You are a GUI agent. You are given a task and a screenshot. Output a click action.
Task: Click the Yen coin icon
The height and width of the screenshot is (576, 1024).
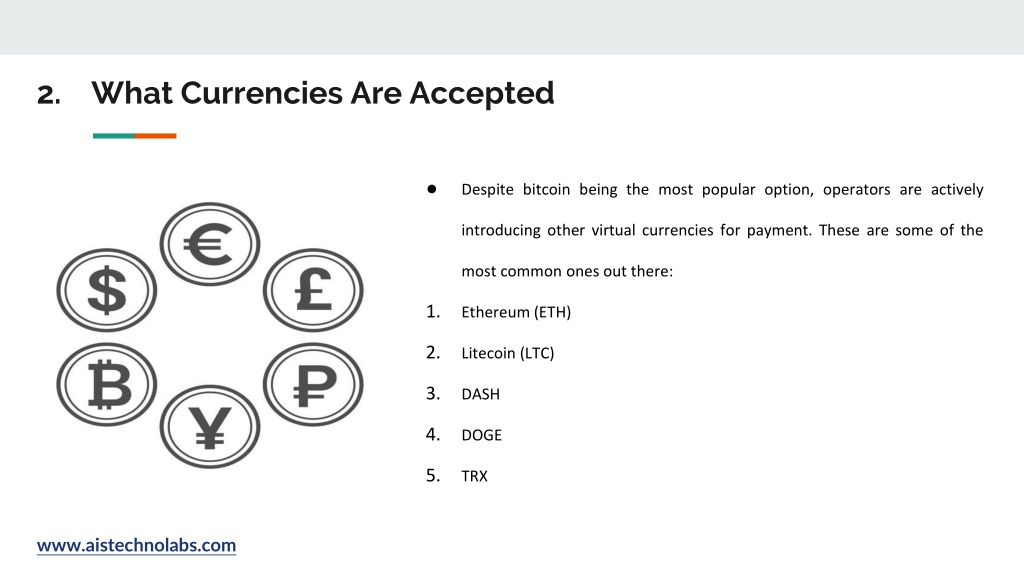tap(210, 426)
